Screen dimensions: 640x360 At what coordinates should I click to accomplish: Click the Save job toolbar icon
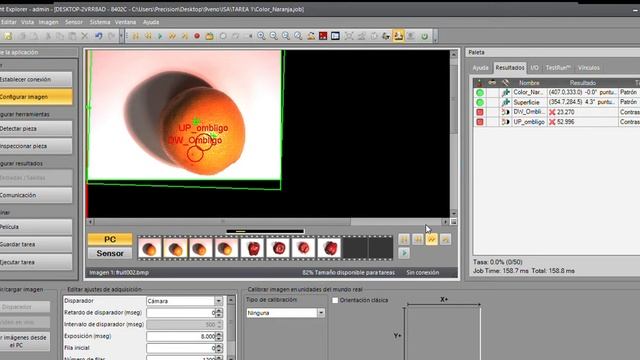click(8, 36)
